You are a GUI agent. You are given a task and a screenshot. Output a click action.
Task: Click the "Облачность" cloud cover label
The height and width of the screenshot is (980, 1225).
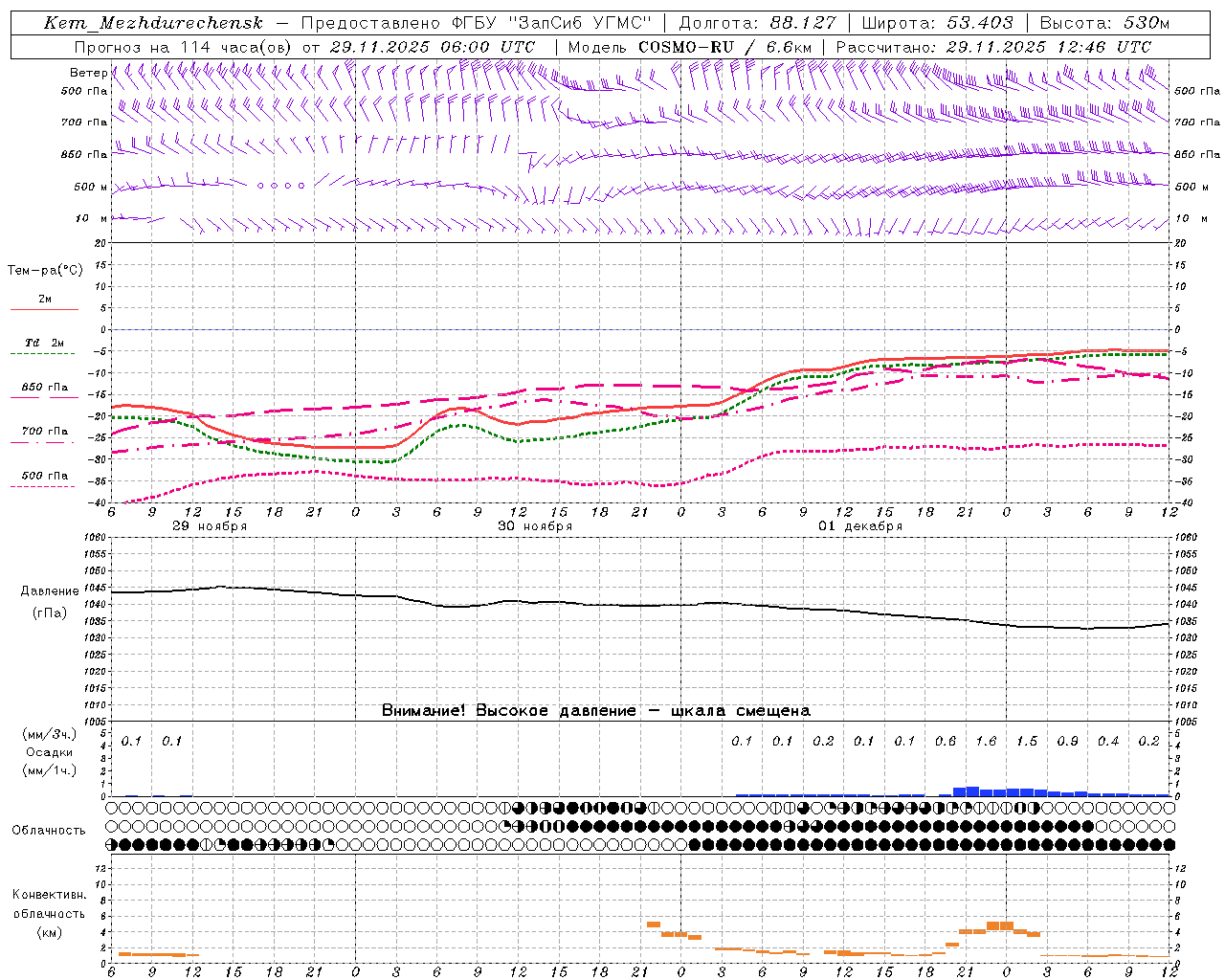click(x=49, y=831)
